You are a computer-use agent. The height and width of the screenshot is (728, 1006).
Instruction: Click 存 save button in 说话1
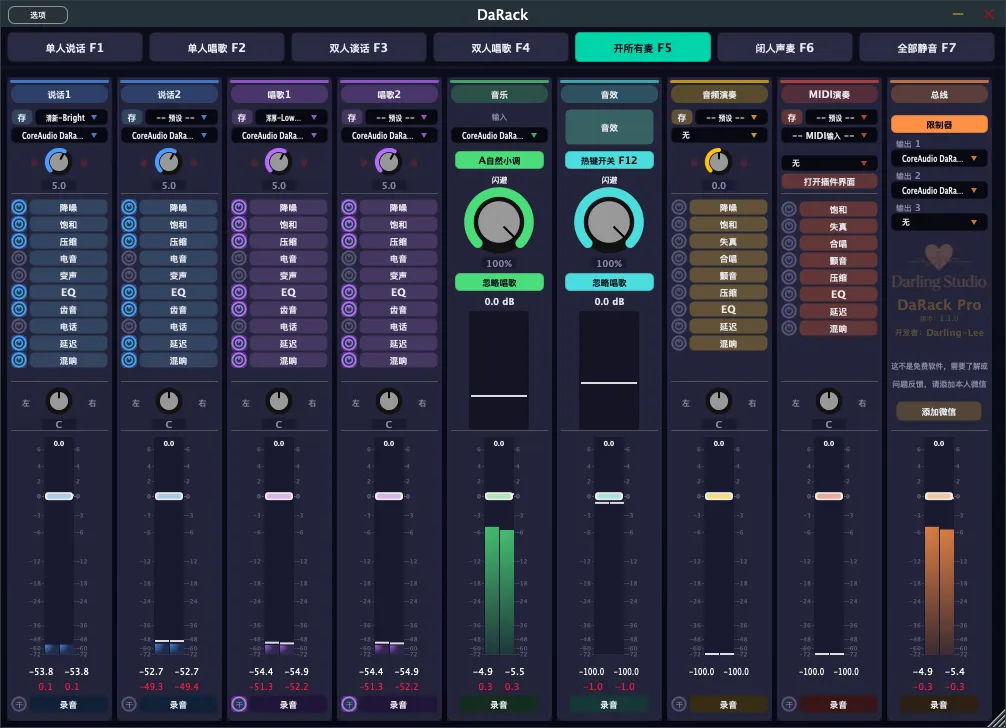[22, 117]
